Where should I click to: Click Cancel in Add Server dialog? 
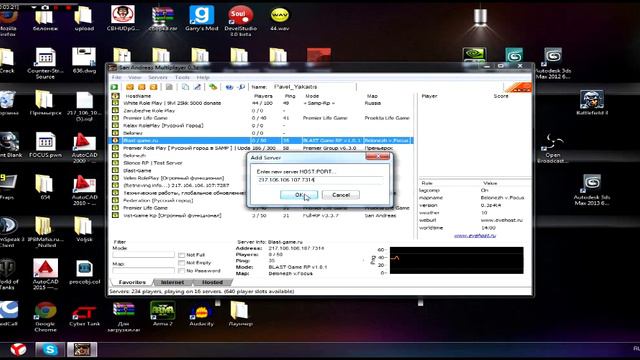point(341,195)
